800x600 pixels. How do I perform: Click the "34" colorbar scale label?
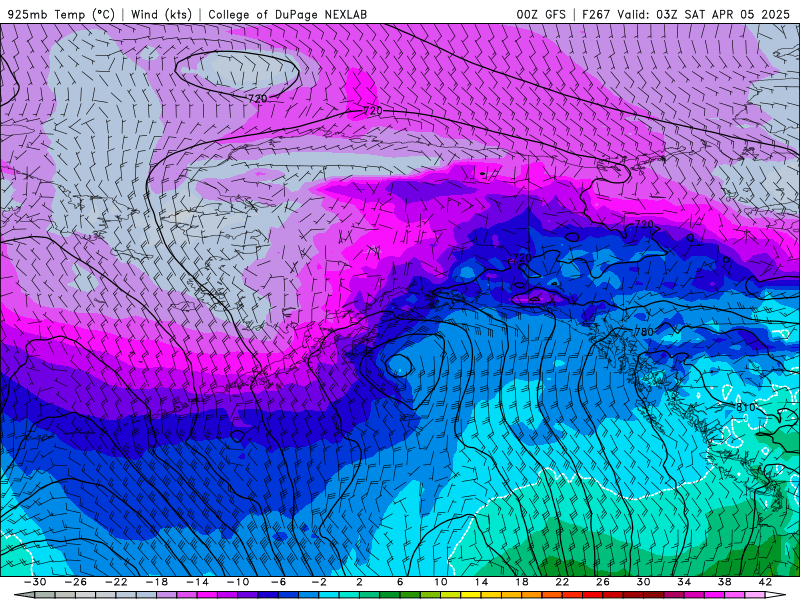click(684, 582)
